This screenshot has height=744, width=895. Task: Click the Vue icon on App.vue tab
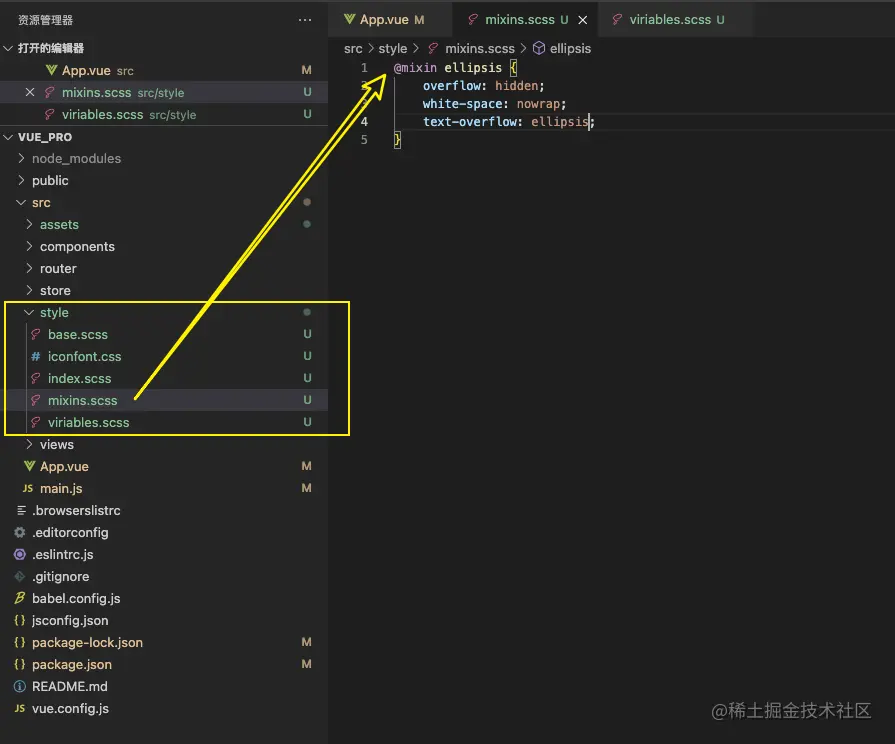(349, 20)
